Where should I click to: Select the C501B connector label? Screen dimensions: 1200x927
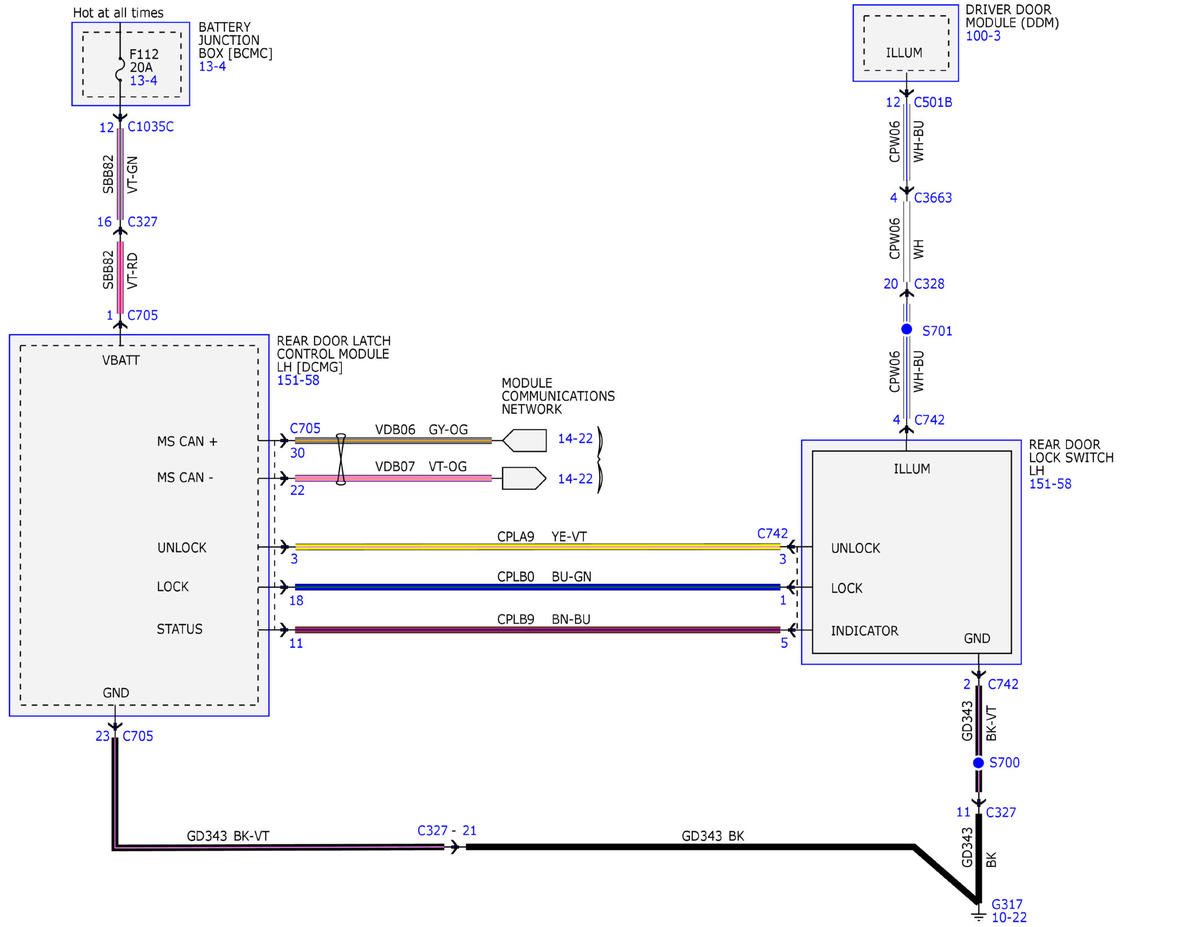click(x=933, y=102)
